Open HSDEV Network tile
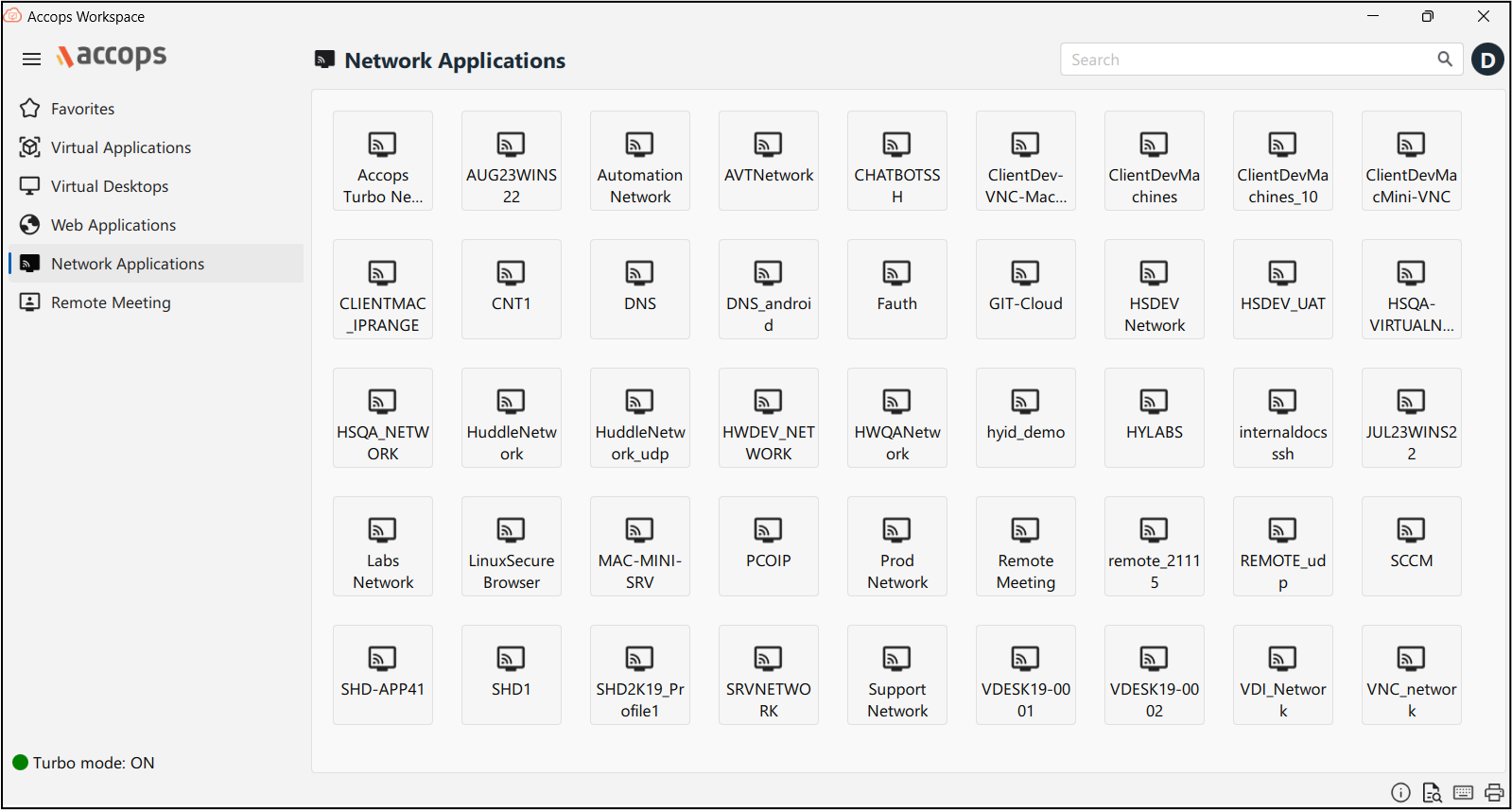 click(x=1155, y=289)
